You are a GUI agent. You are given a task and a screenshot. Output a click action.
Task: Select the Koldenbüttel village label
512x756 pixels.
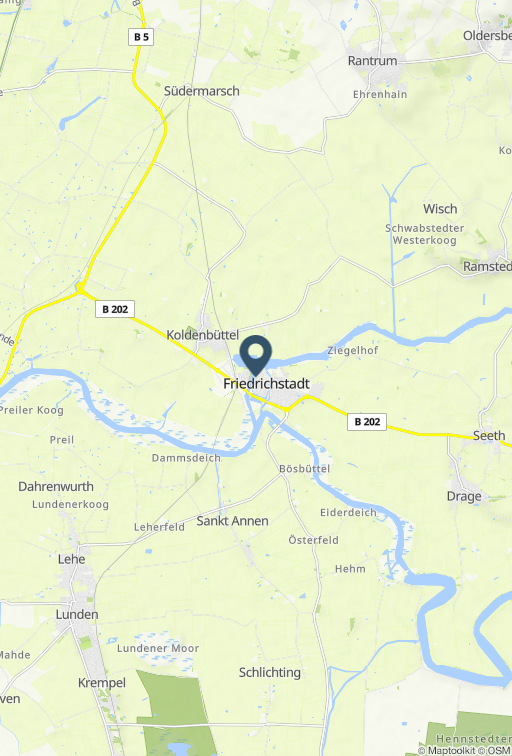[x=202, y=335]
